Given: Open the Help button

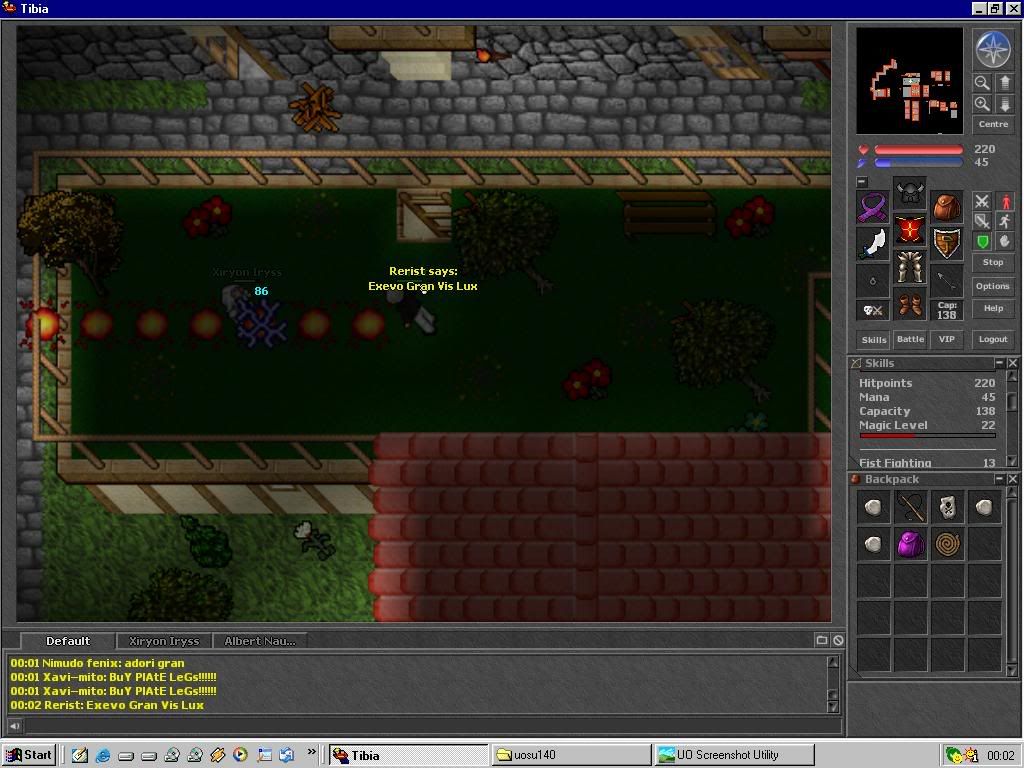Looking at the screenshot, I should click(993, 308).
